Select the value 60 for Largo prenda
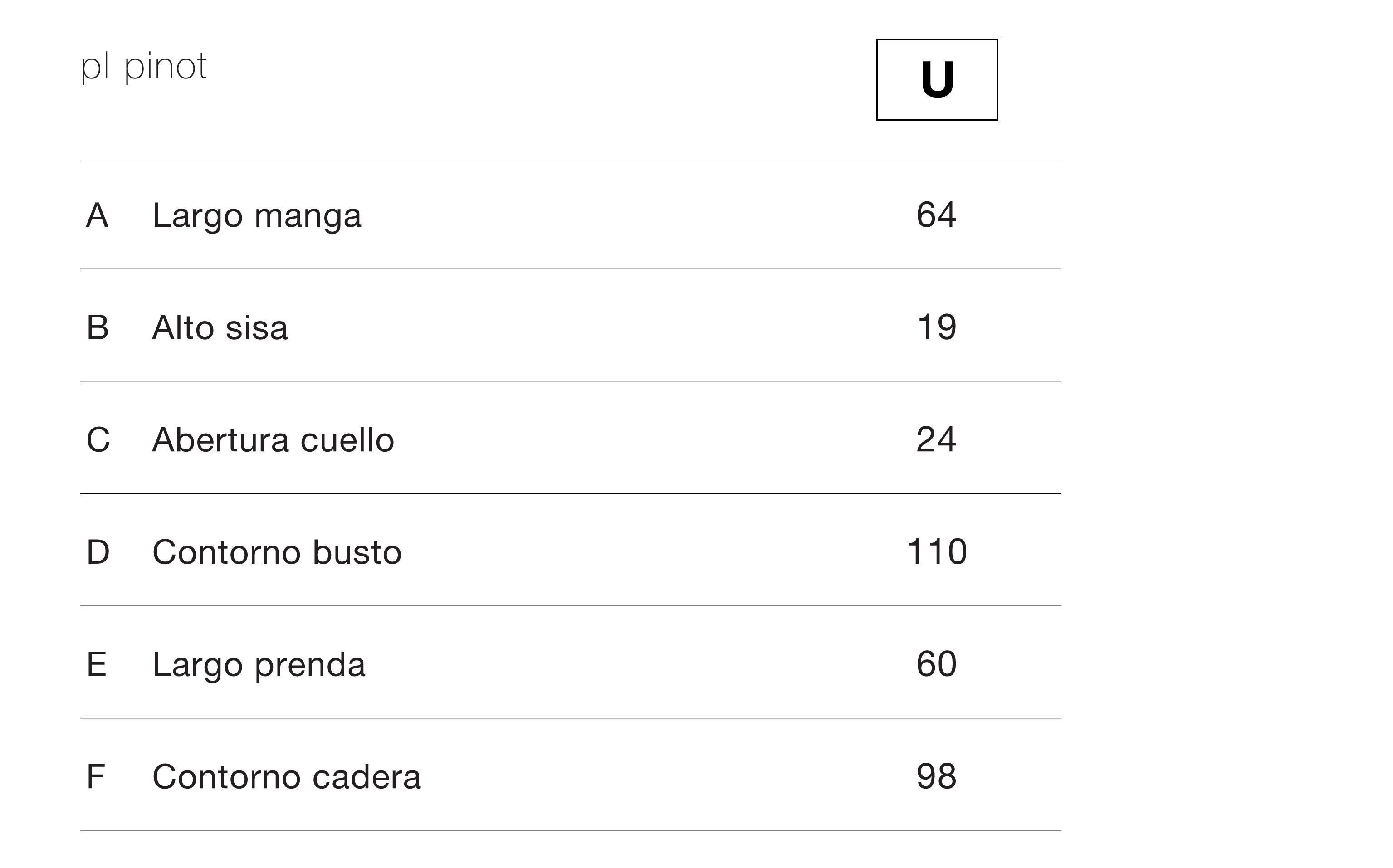The height and width of the screenshot is (868, 1393). pyautogui.click(x=937, y=664)
